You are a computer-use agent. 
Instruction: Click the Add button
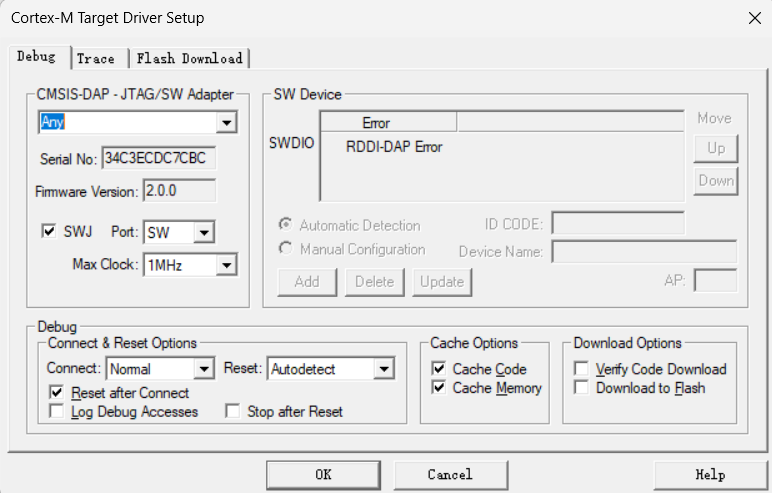[307, 282]
